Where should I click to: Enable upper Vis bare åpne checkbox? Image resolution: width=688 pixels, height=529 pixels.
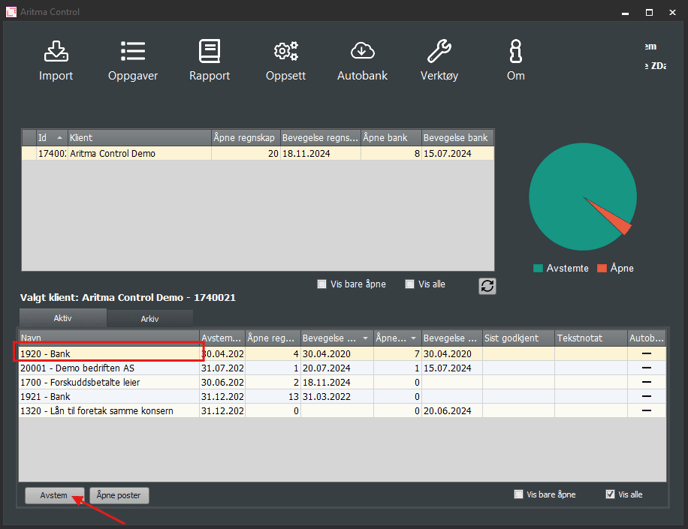(x=322, y=285)
